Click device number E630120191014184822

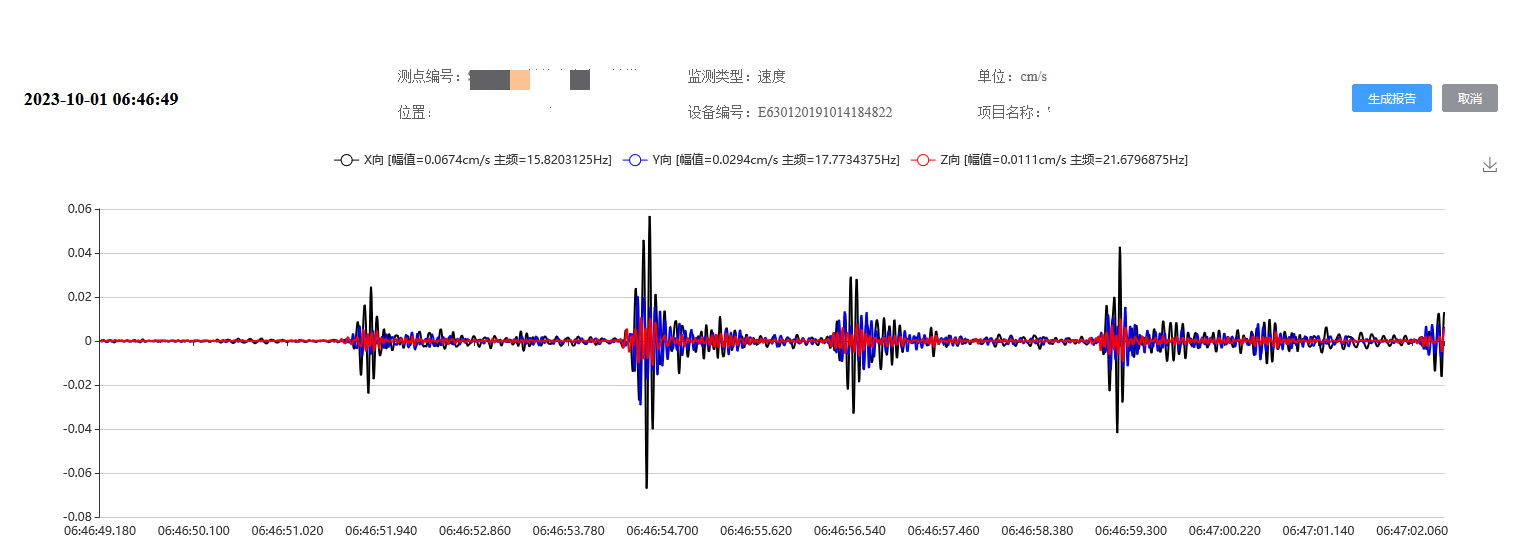coord(824,113)
